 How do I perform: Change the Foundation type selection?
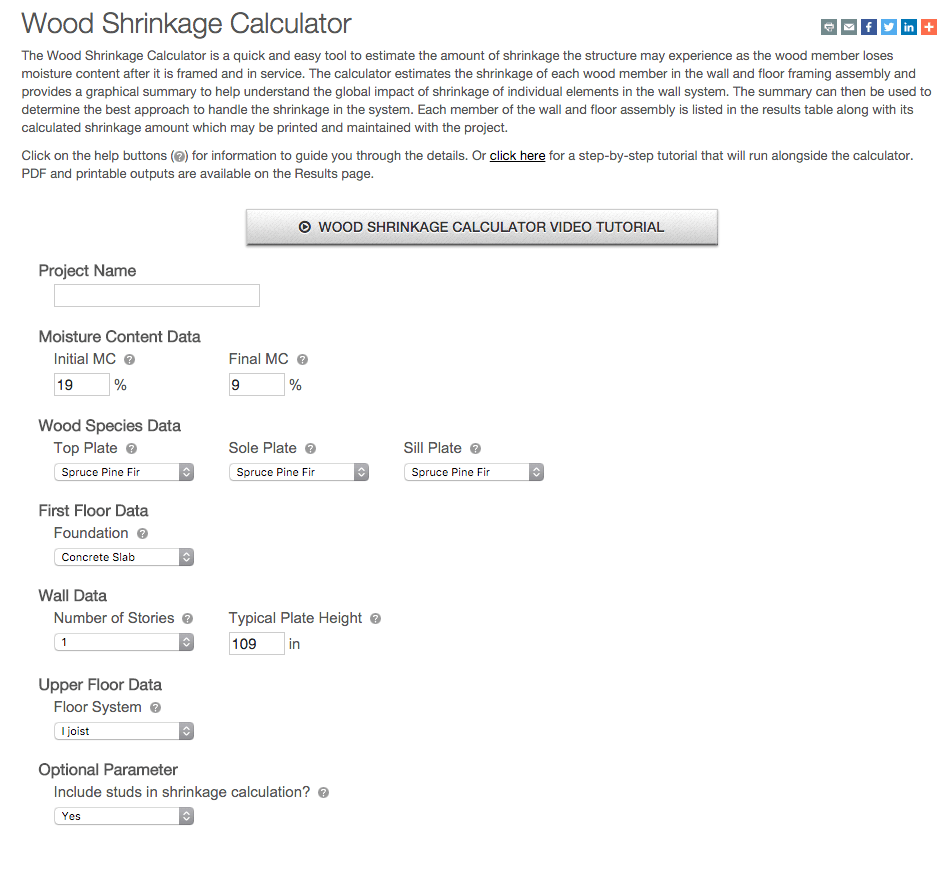pos(124,556)
